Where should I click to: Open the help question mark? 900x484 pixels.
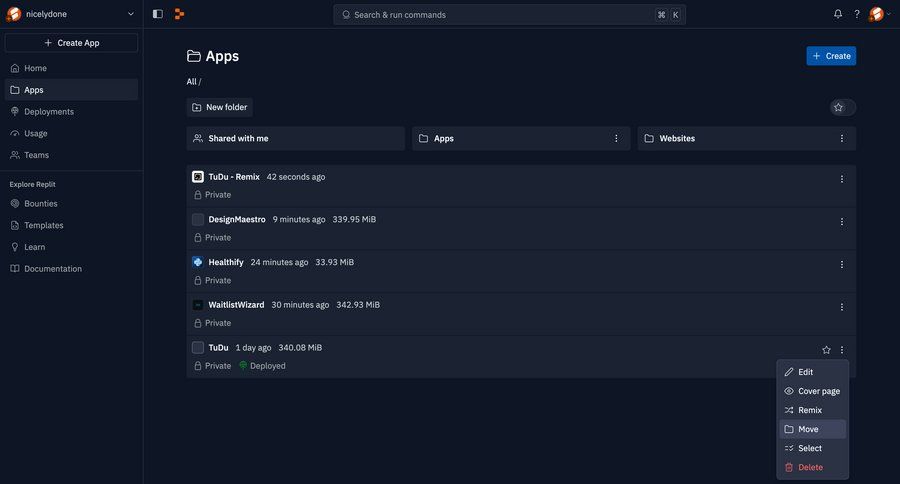857,14
